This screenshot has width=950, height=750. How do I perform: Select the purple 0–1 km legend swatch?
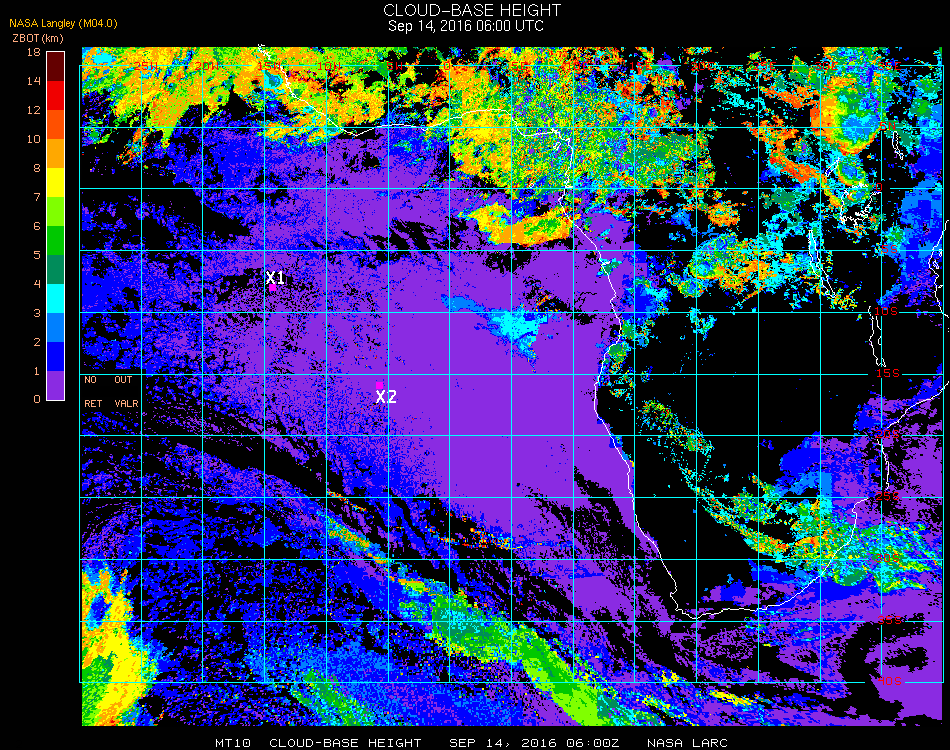click(x=55, y=385)
